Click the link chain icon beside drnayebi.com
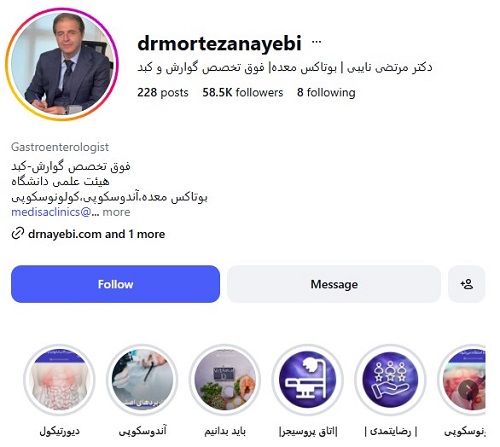500x447 pixels. click(x=18, y=234)
